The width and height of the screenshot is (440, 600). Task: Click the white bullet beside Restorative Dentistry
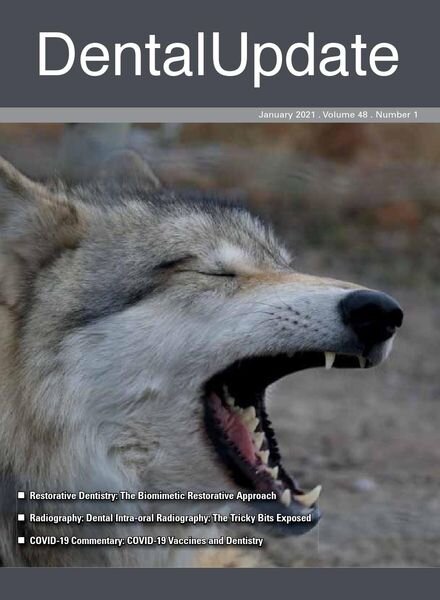[x=21, y=496]
